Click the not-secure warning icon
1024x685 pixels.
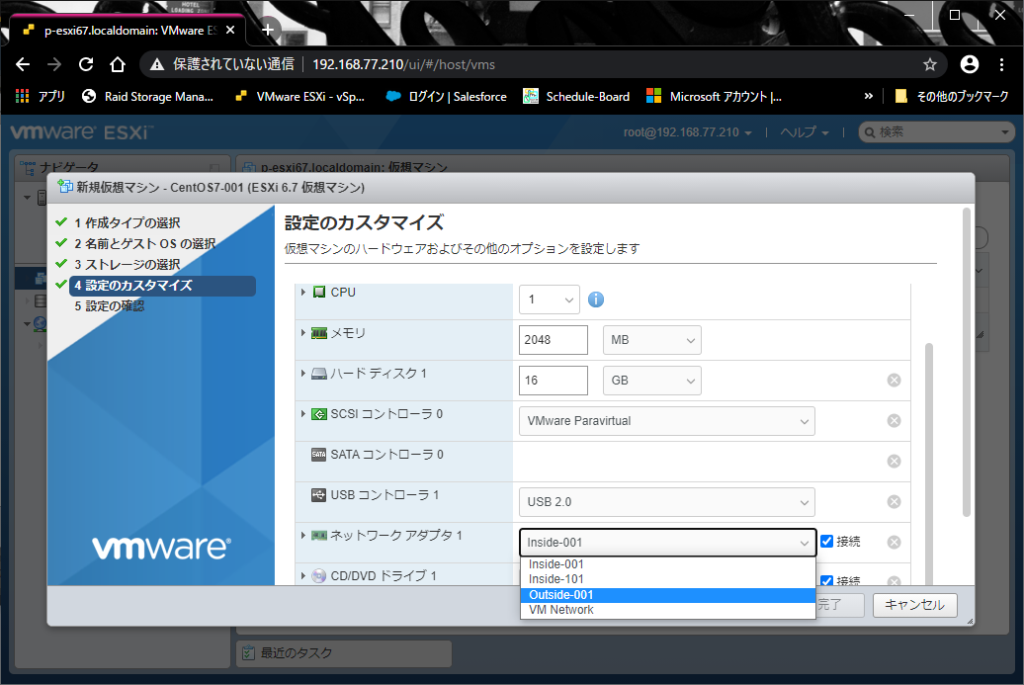[157, 64]
